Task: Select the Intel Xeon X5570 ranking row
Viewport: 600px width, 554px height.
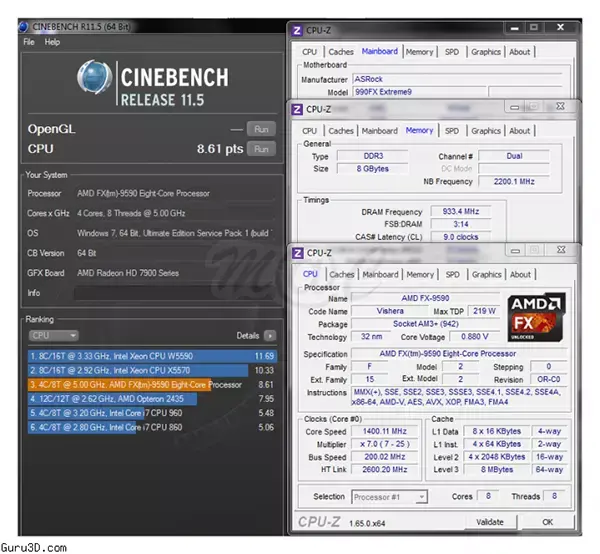Action: point(152,370)
